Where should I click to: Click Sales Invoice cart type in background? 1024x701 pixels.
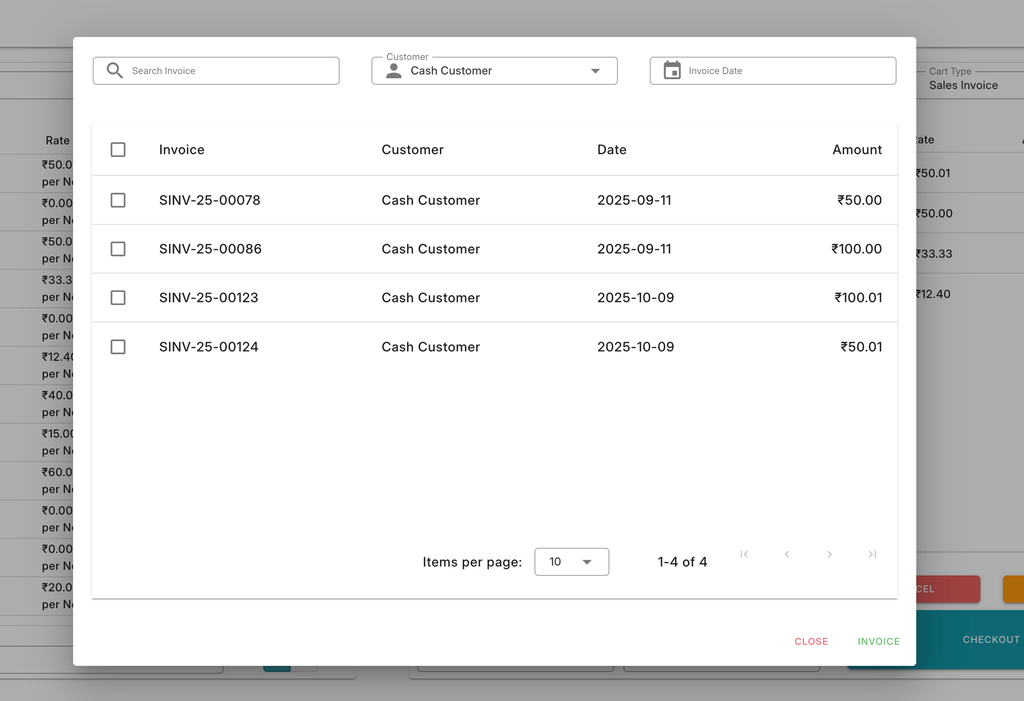(x=963, y=86)
